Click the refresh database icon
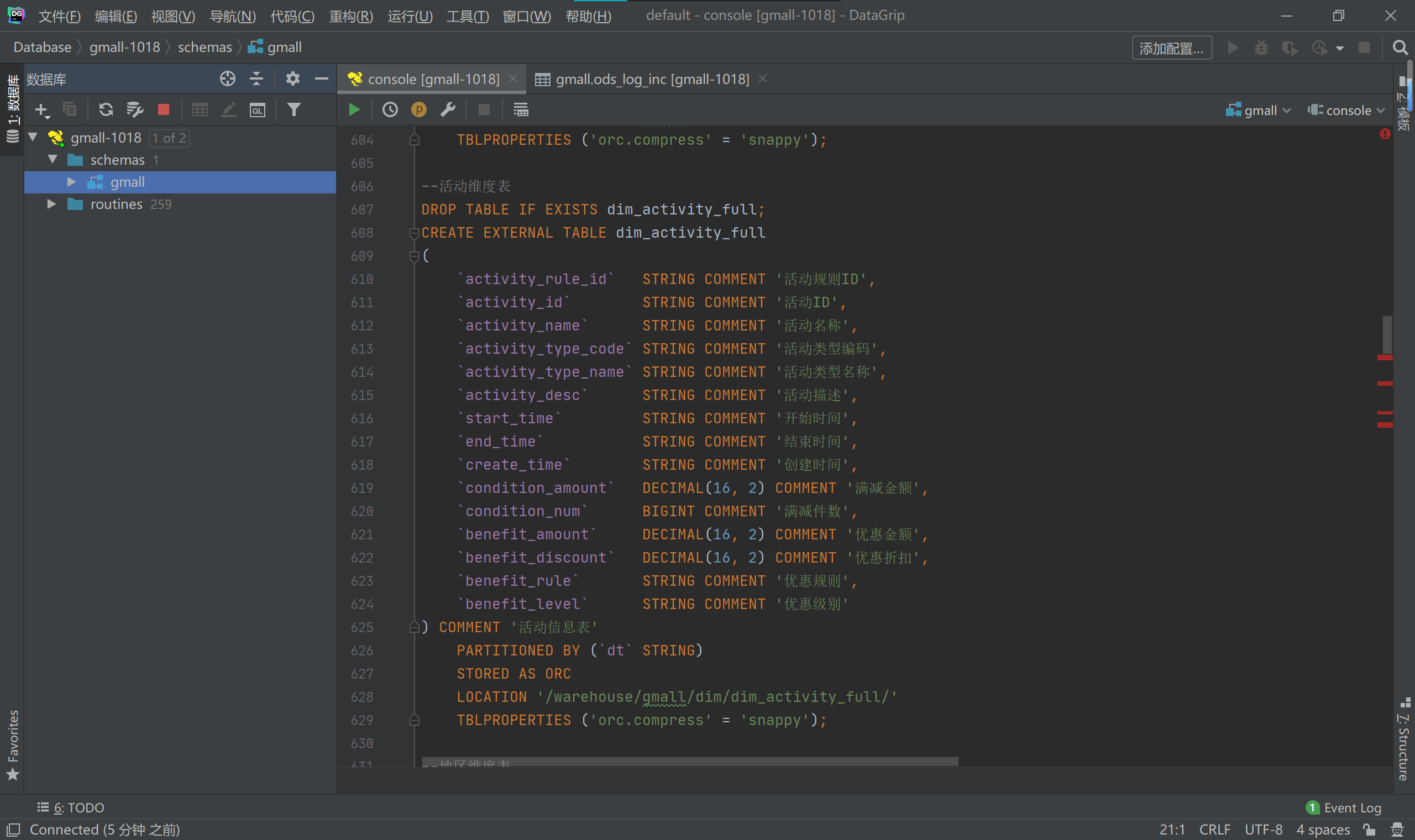The width and height of the screenshot is (1415, 840). click(106, 110)
